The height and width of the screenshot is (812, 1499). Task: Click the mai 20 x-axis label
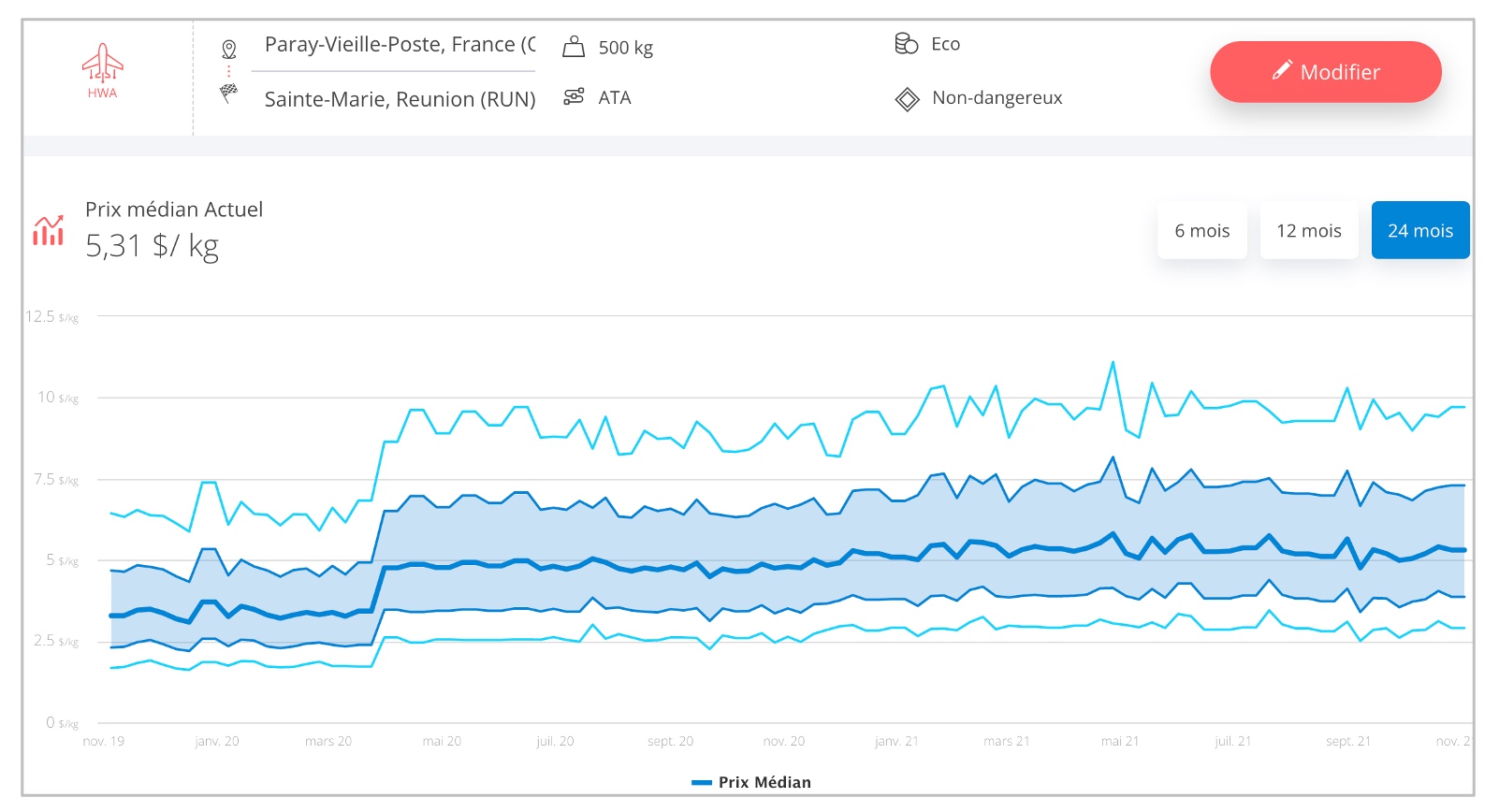442,741
